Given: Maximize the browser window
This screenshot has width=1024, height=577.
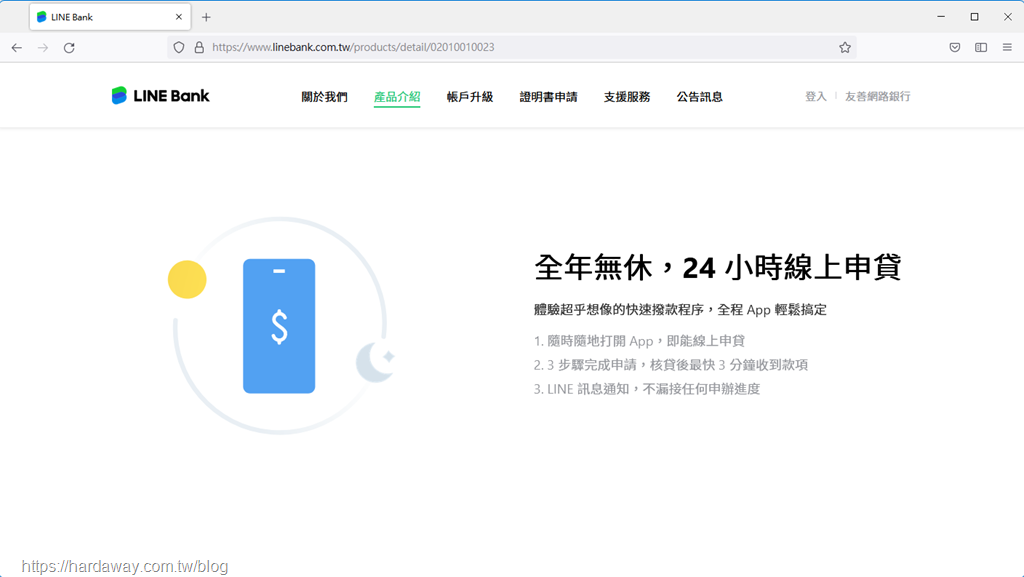Looking at the screenshot, I should click(x=974, y=17).
